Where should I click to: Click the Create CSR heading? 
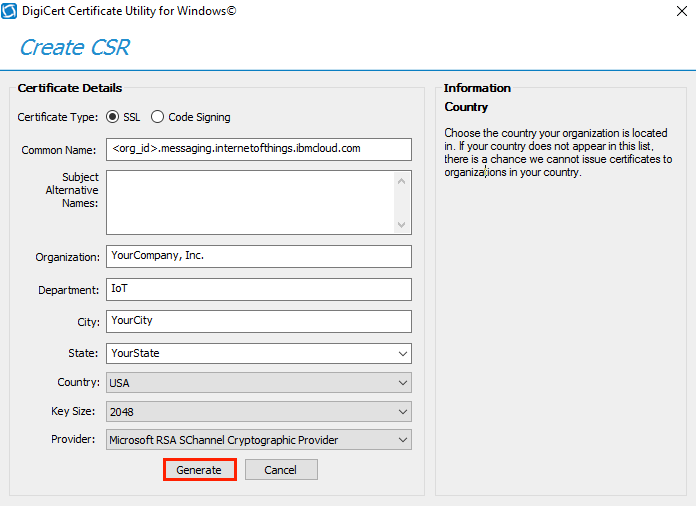point(74,47)
